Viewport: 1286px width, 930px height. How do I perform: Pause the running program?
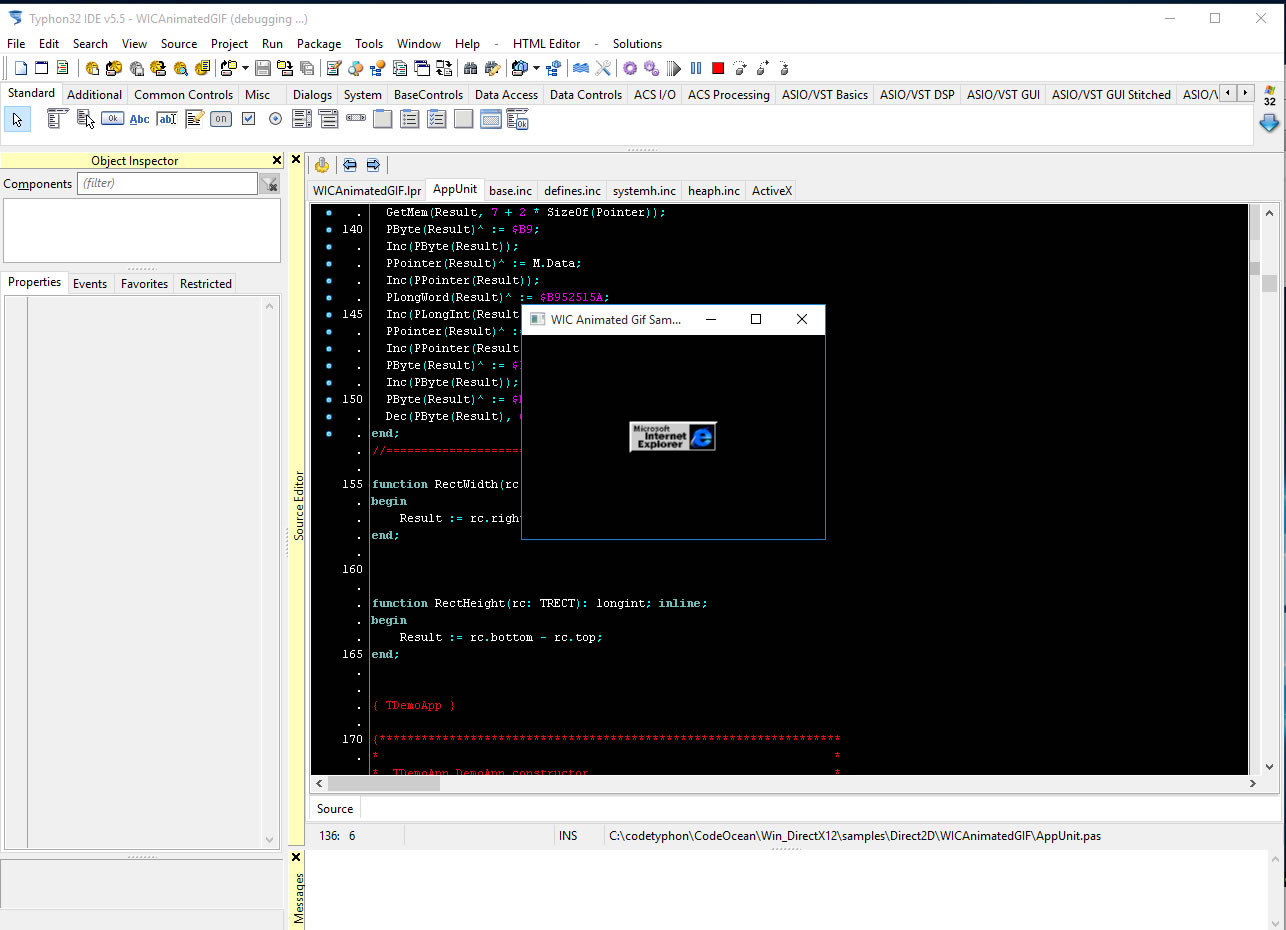coord(696,68)
